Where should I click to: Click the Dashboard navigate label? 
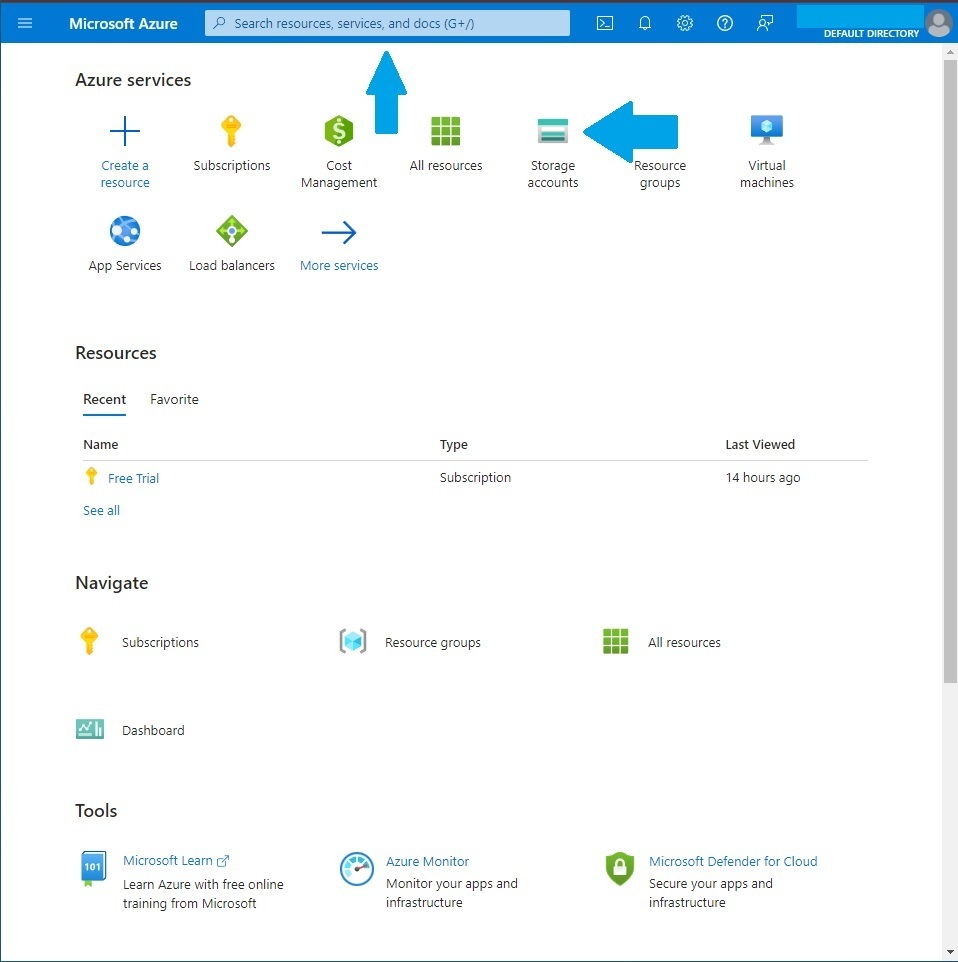click(153, 730)
